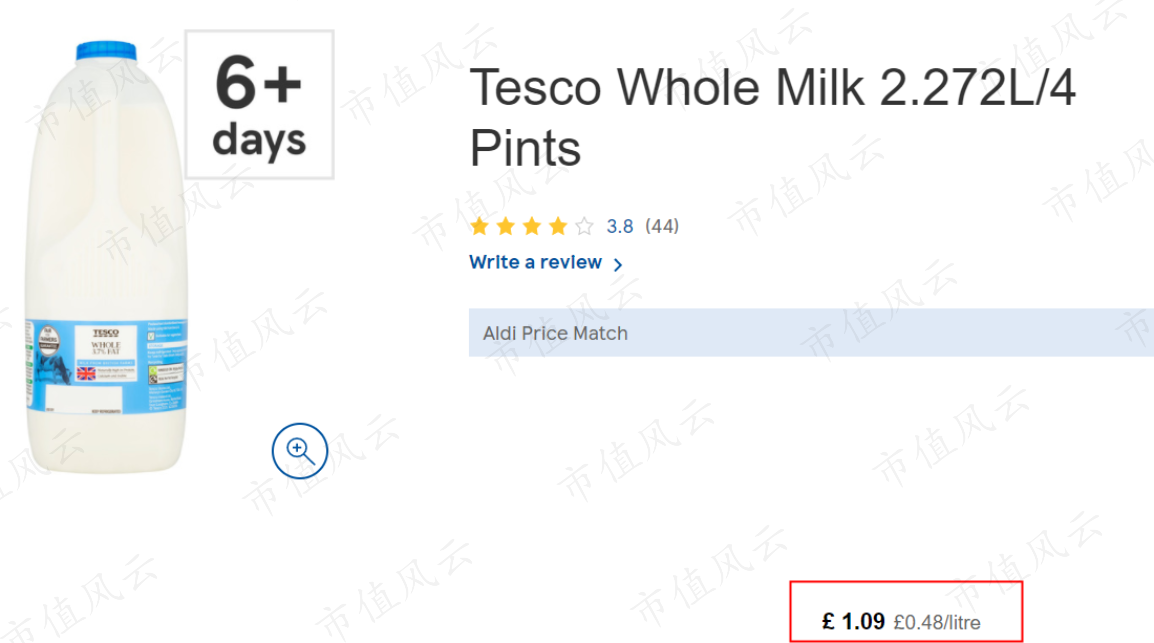Select the third gold rating star
Viewport: 1154px width, 643px height.
532,226
